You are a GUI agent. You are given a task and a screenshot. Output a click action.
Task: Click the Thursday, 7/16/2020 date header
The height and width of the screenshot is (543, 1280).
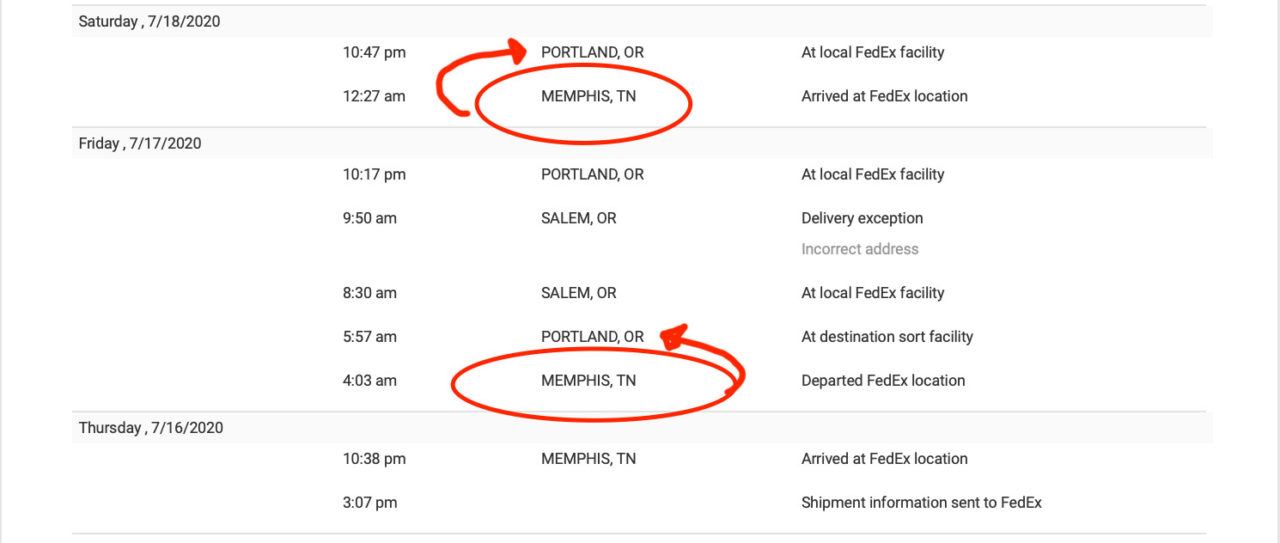tap(151, 427)
